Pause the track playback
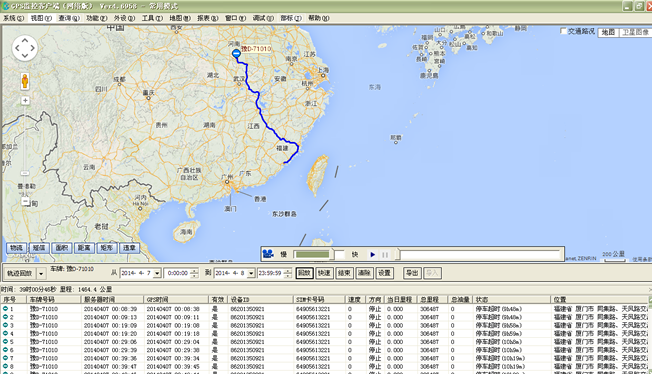This screenshot has height=374, width=652. point(385,255)
